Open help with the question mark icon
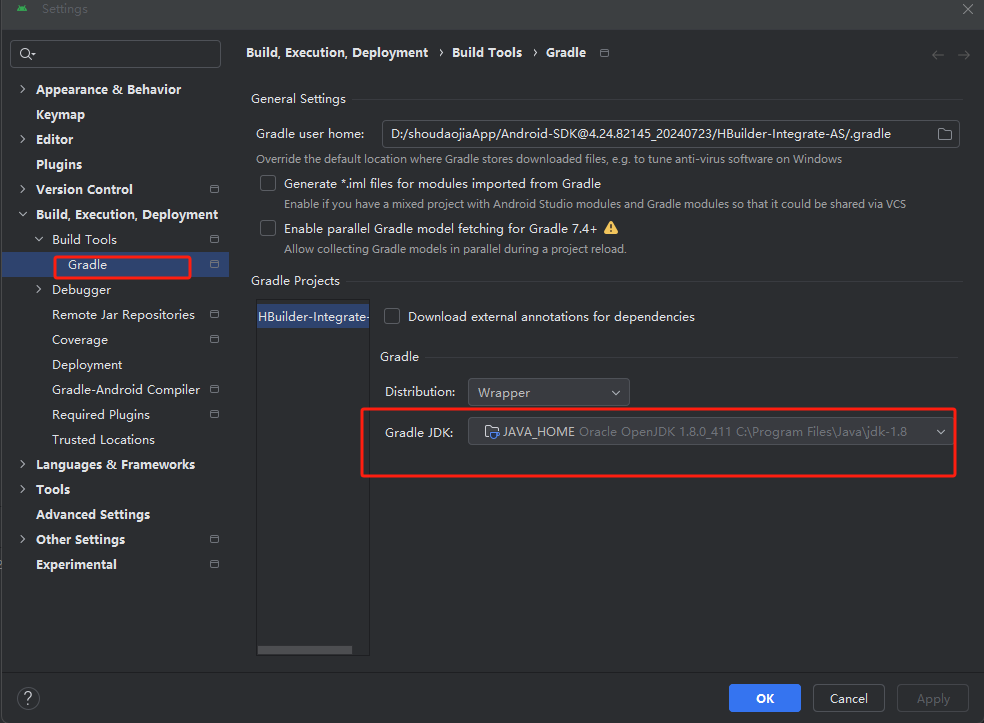The image size is (984, 723). (28, 698)
